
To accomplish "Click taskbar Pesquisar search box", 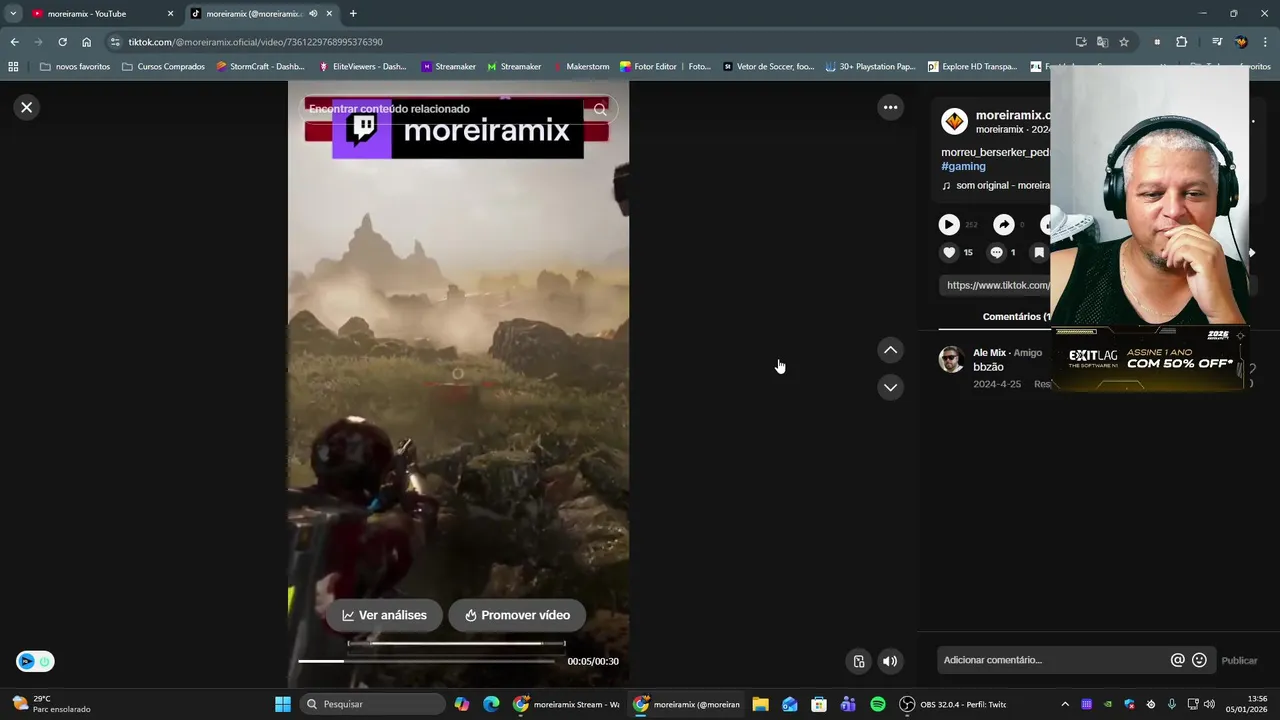I will [x=372, y=704].
